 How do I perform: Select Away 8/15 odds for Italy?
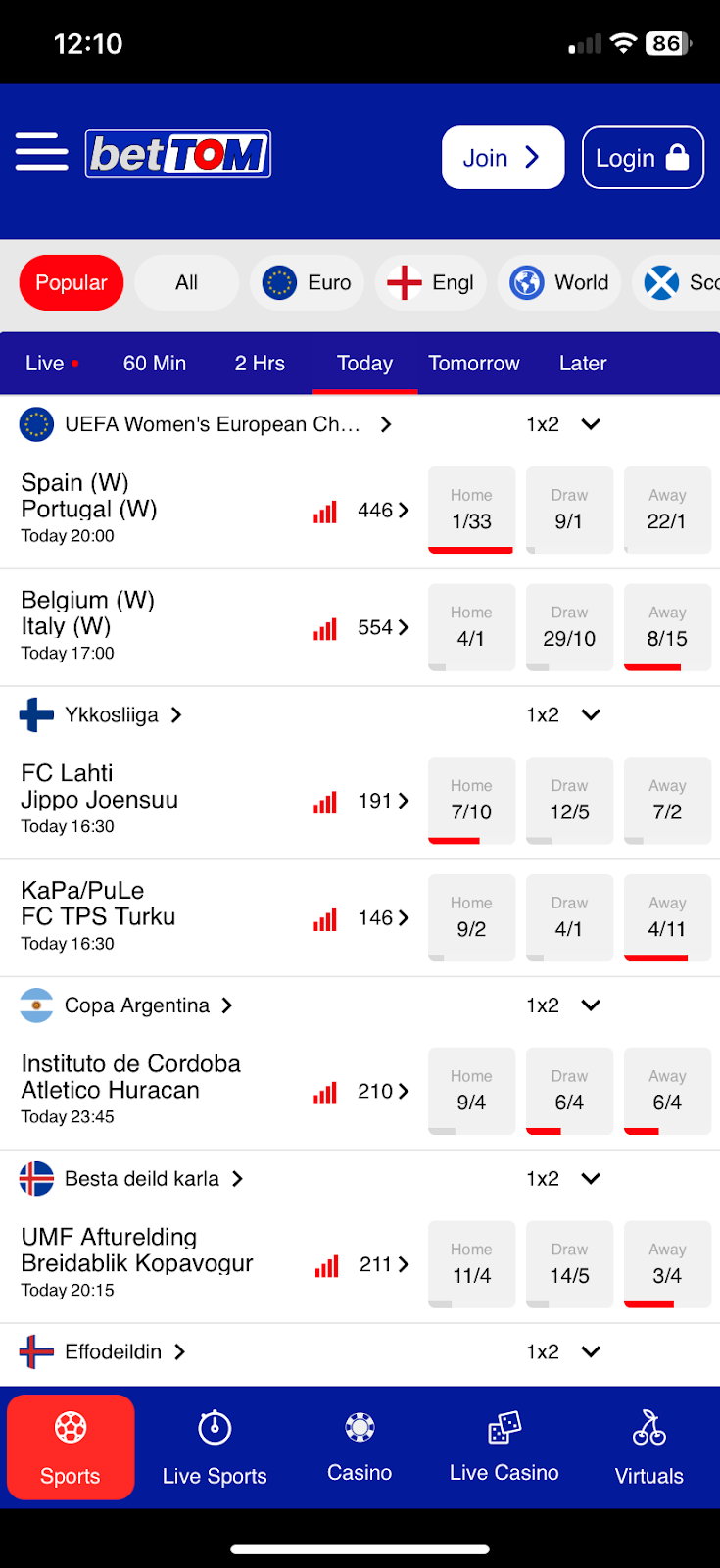667,627
